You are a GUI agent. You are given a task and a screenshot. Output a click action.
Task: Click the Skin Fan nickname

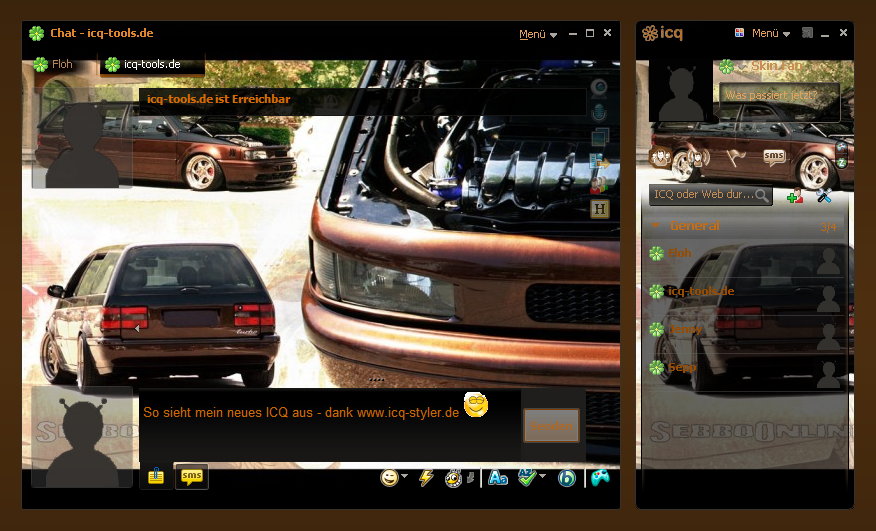point(776,66)
